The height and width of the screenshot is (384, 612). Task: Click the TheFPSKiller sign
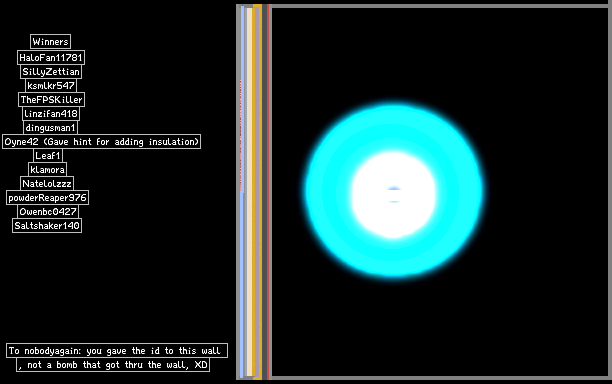coord(51,100)
